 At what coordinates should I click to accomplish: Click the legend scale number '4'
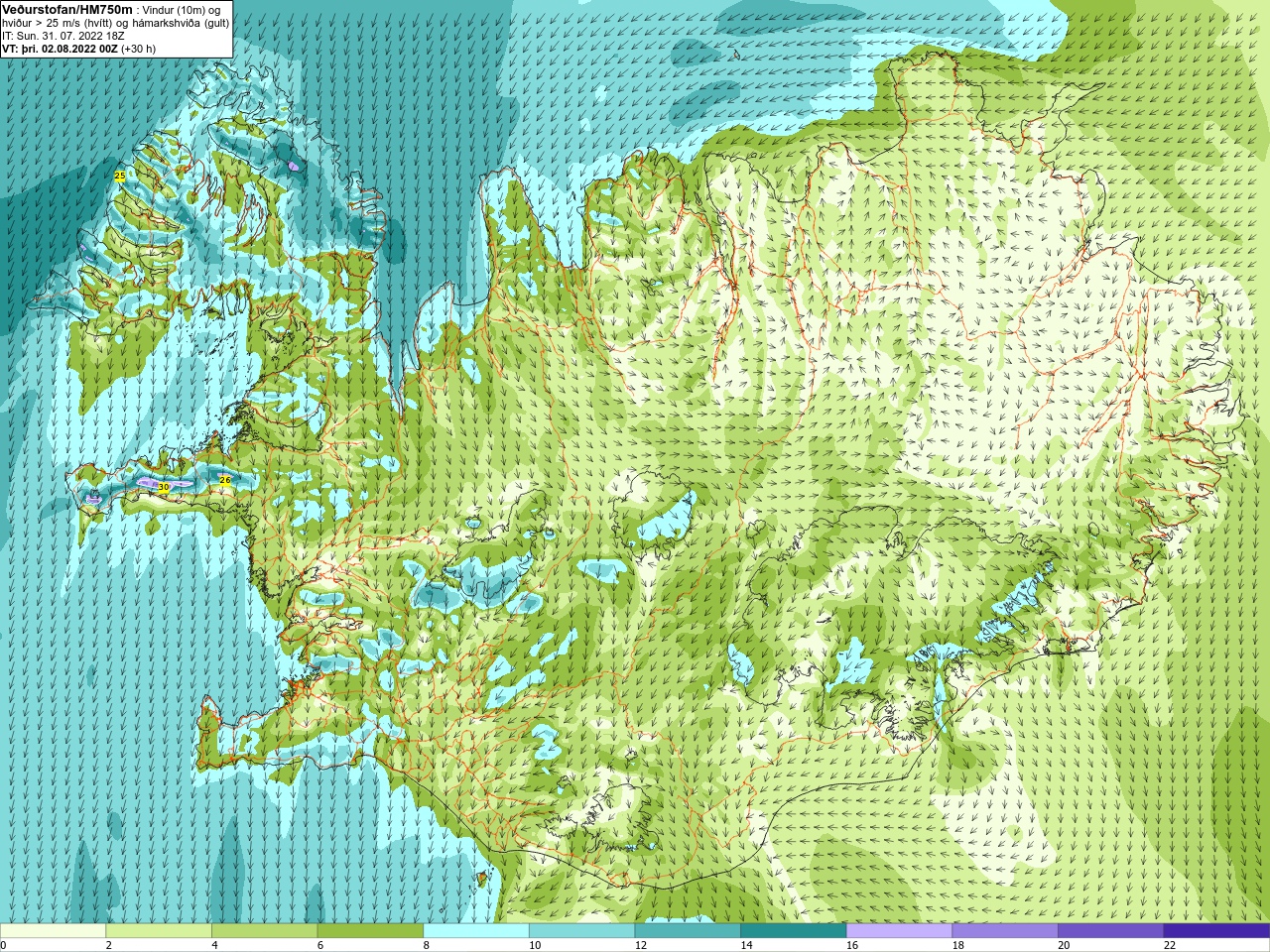(x=215, y=945)
